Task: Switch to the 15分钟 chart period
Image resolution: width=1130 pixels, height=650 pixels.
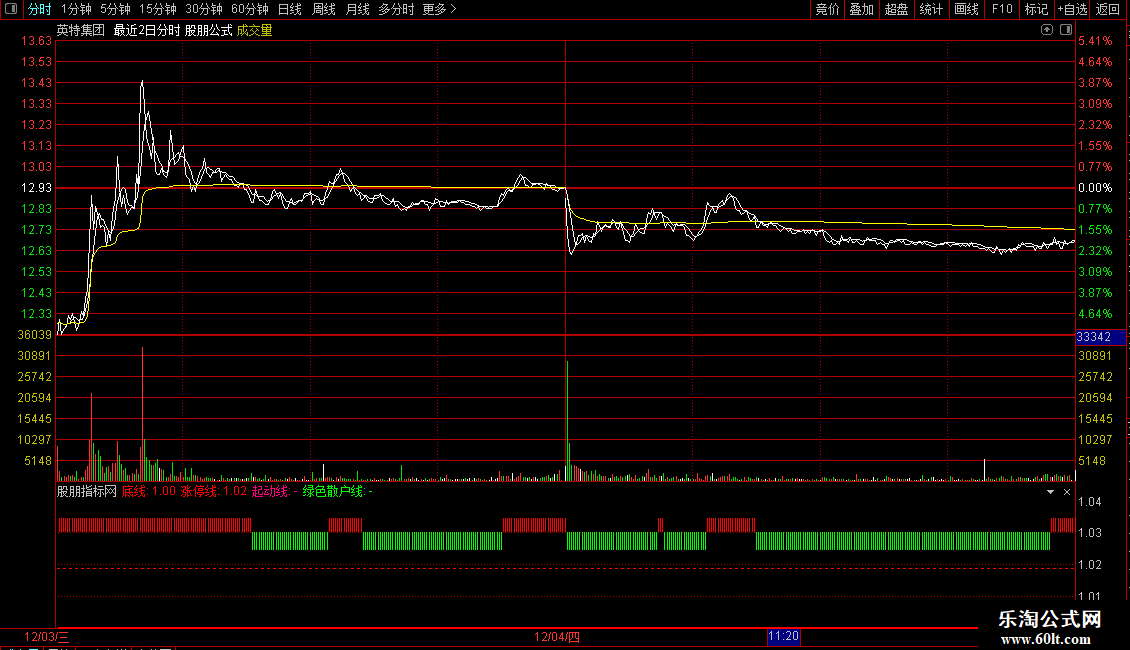Action: pos(158,9)
